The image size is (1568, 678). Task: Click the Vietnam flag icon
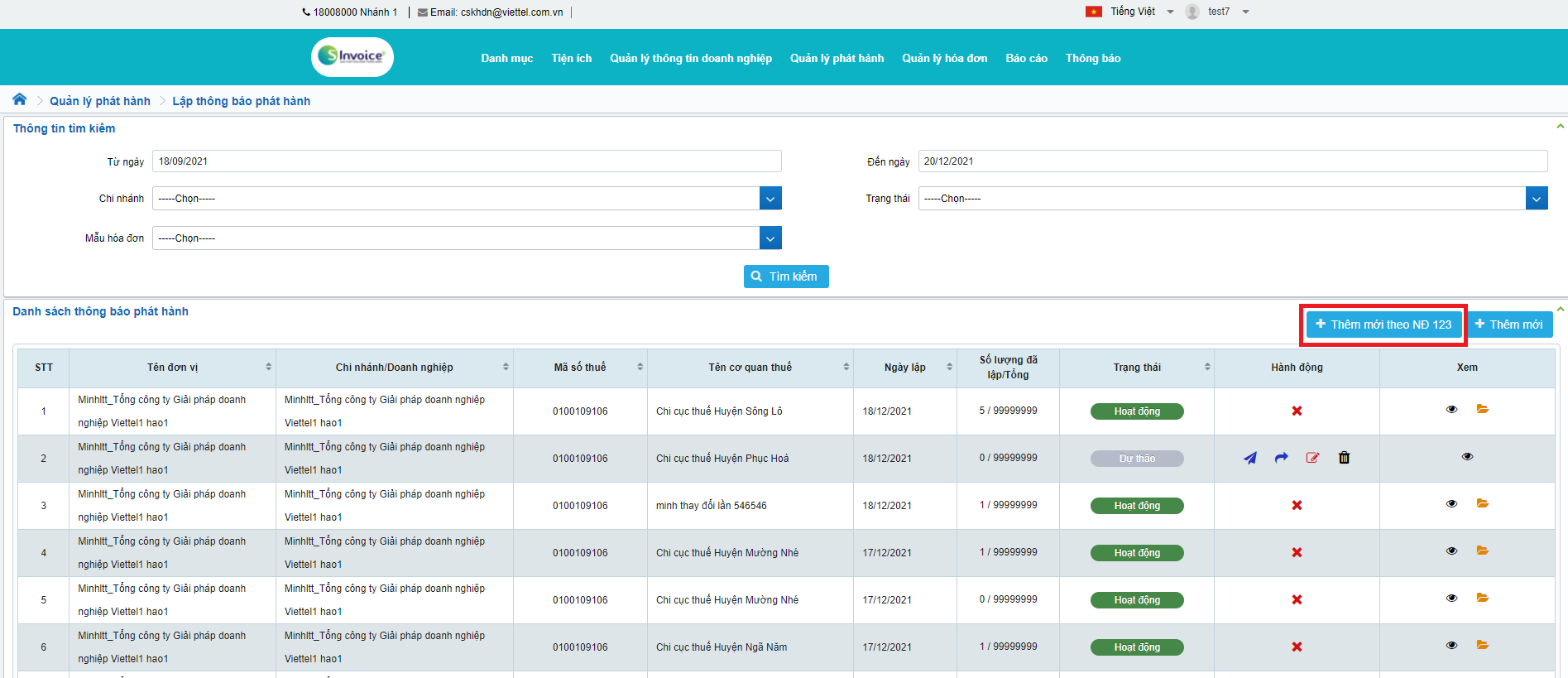click(1094, 12)
